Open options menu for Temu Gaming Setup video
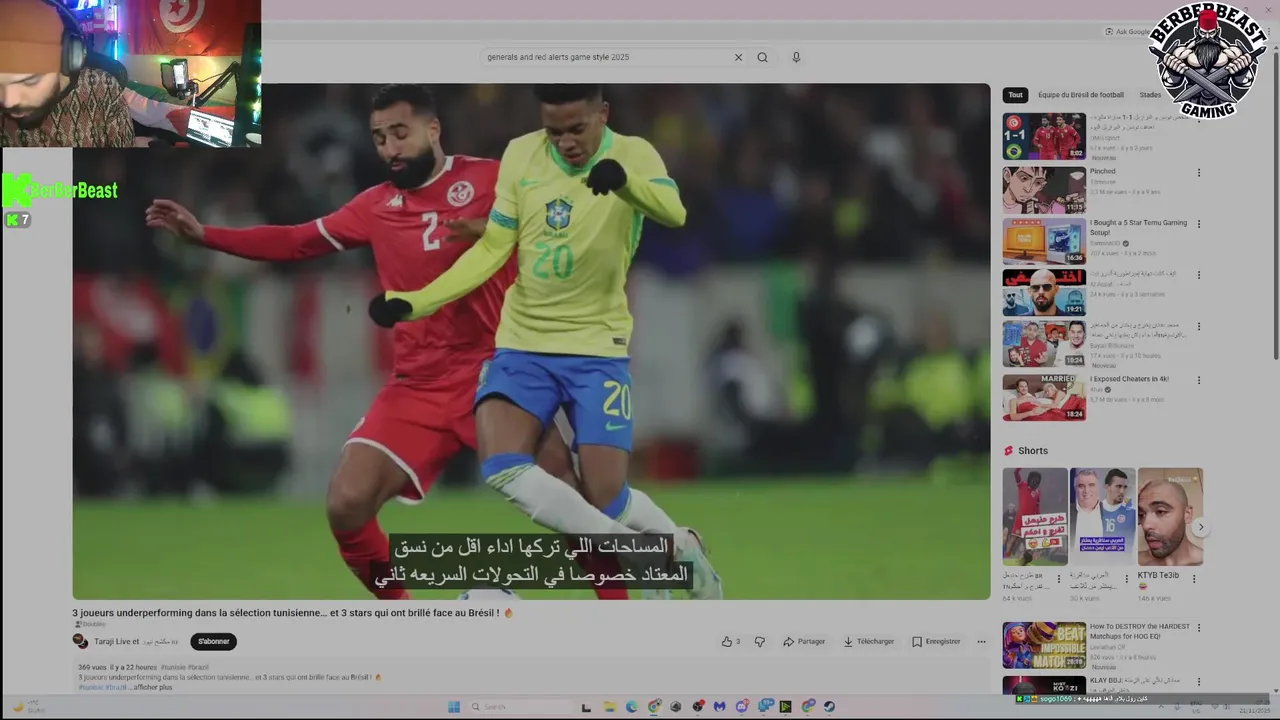This screenshot has height=720, width=1280. [x=1199, y=224]
